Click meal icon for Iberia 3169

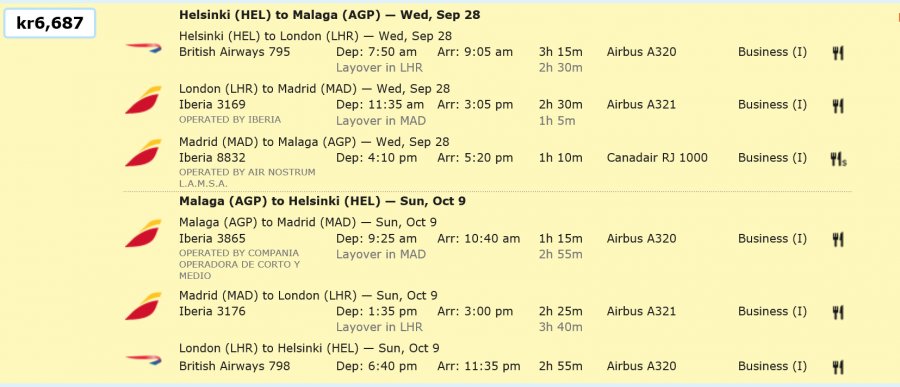pyautogui.click(x=837, y=106)
